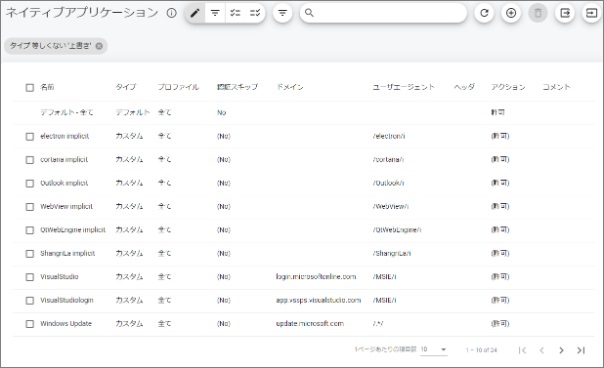This screenshot has width=604, height=368.
Task: Click the /electron/i user agent cell
Action: [x=389, y=136]
